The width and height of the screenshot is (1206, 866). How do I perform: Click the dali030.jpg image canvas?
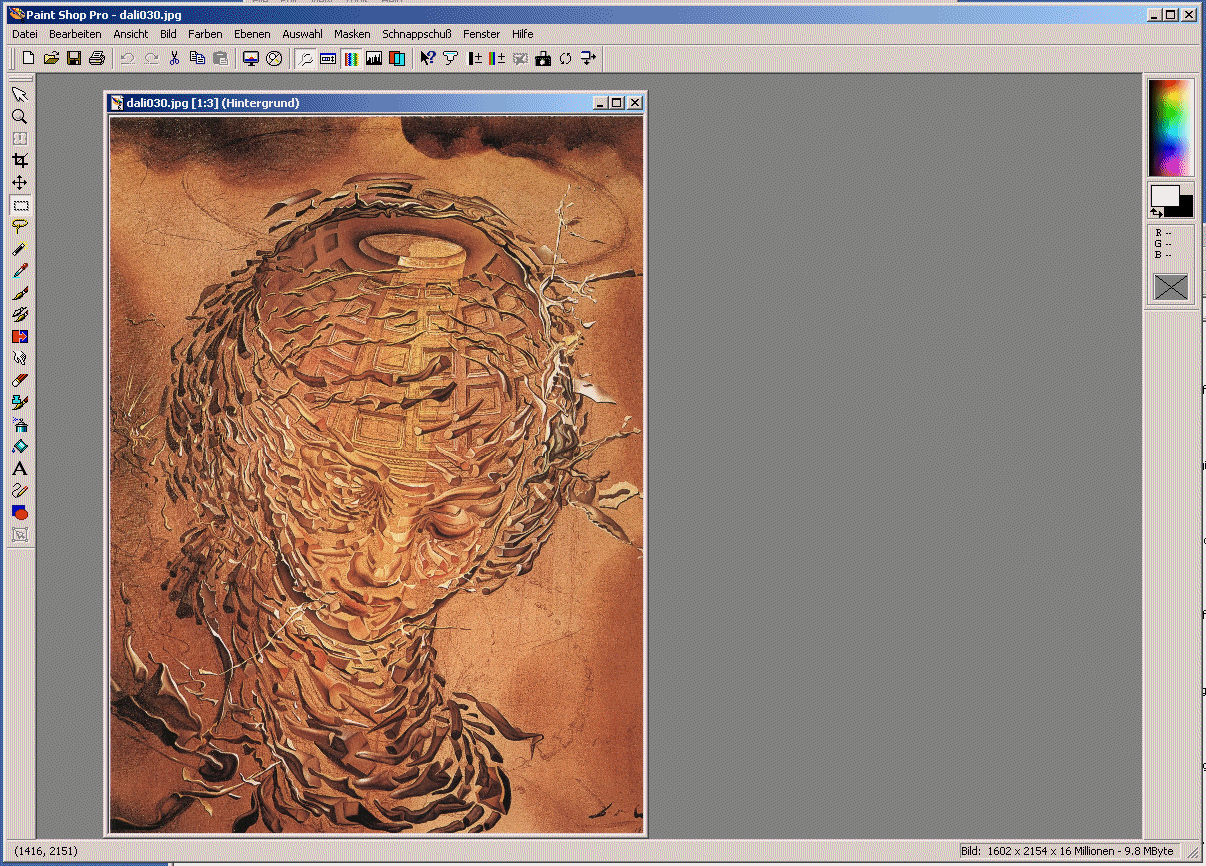376,474
